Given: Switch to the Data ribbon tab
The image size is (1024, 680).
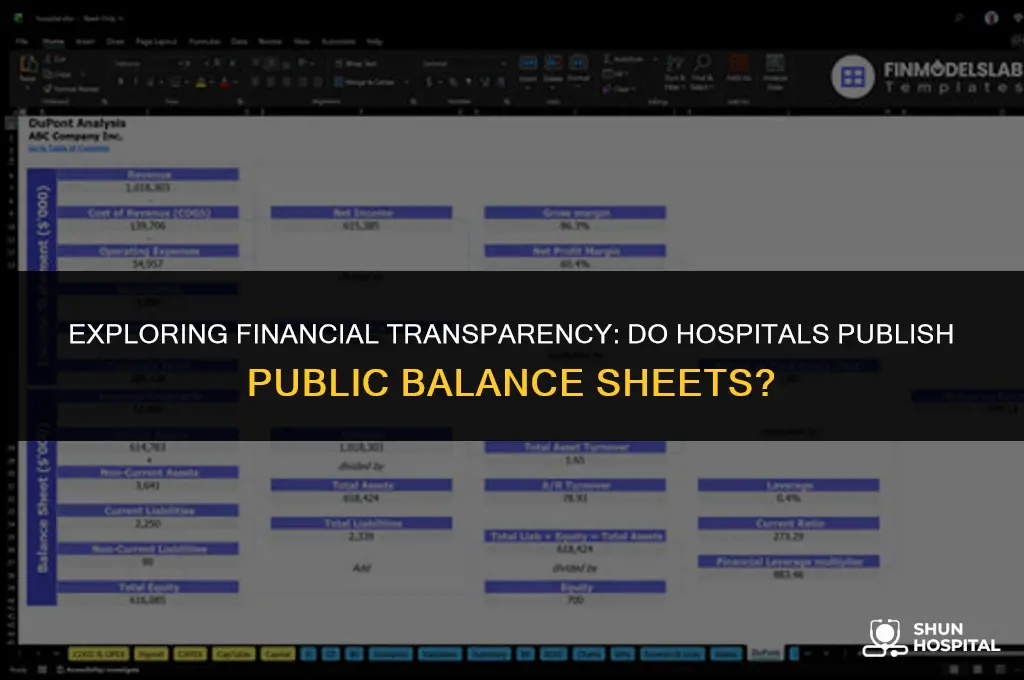Looking at the screenshot, I should tap(239, 41).
